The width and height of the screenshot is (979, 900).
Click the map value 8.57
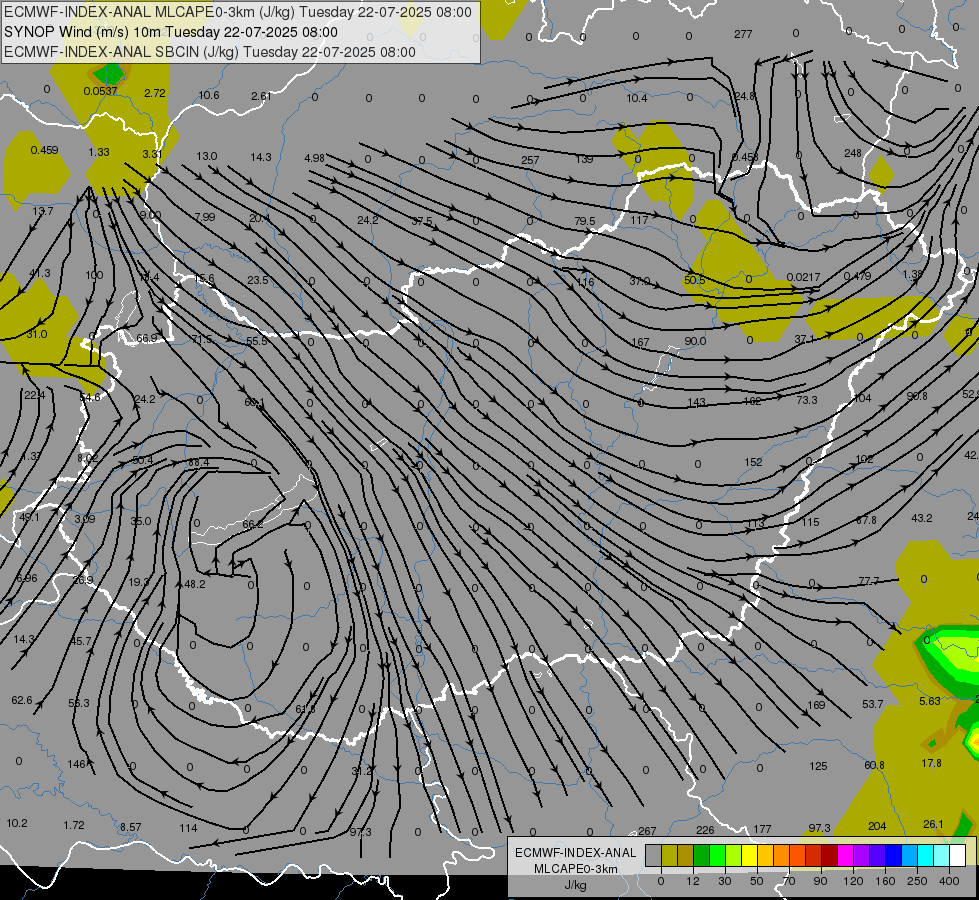coord(130,828)
